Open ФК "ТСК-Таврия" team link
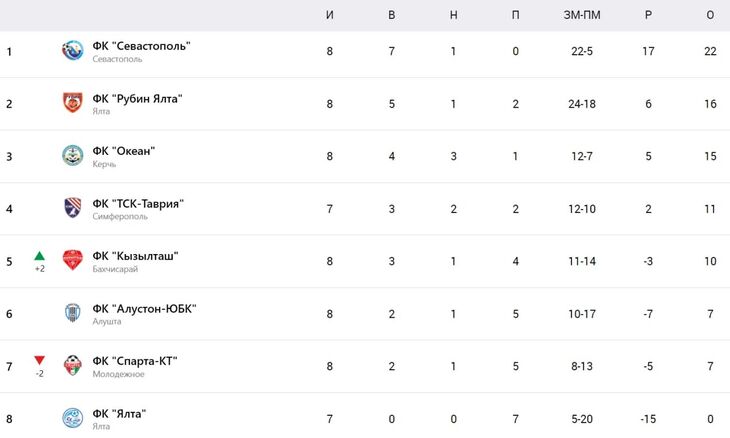The width and height of the screenshot is (730, 438). click(138, 204)
